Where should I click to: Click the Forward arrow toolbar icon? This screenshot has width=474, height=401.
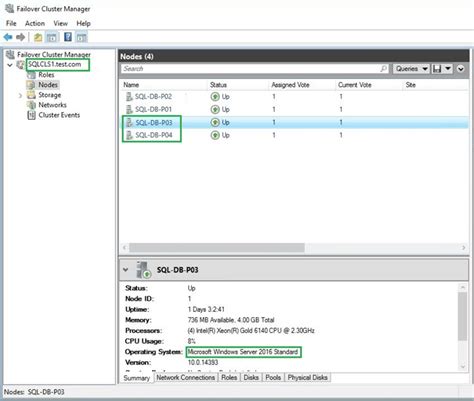pyautogui.click(x=21, y=37)
